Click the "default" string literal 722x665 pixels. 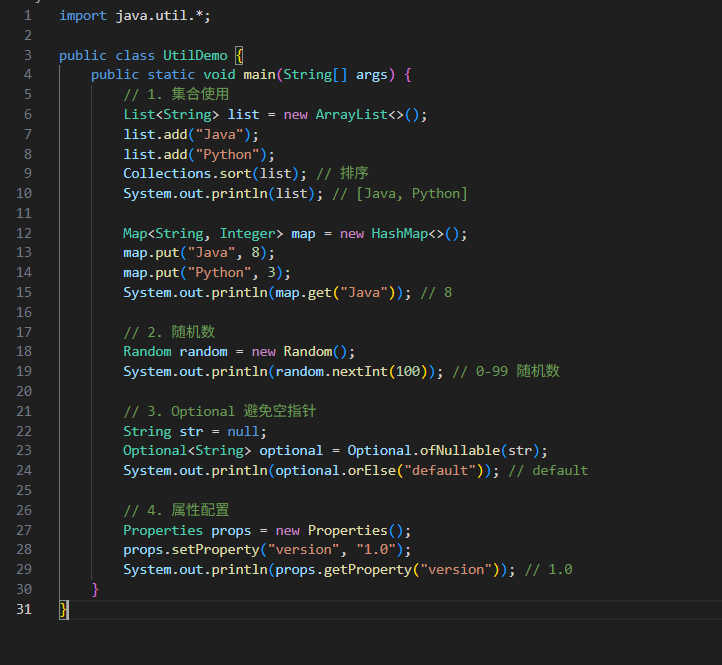pos(435,470)
